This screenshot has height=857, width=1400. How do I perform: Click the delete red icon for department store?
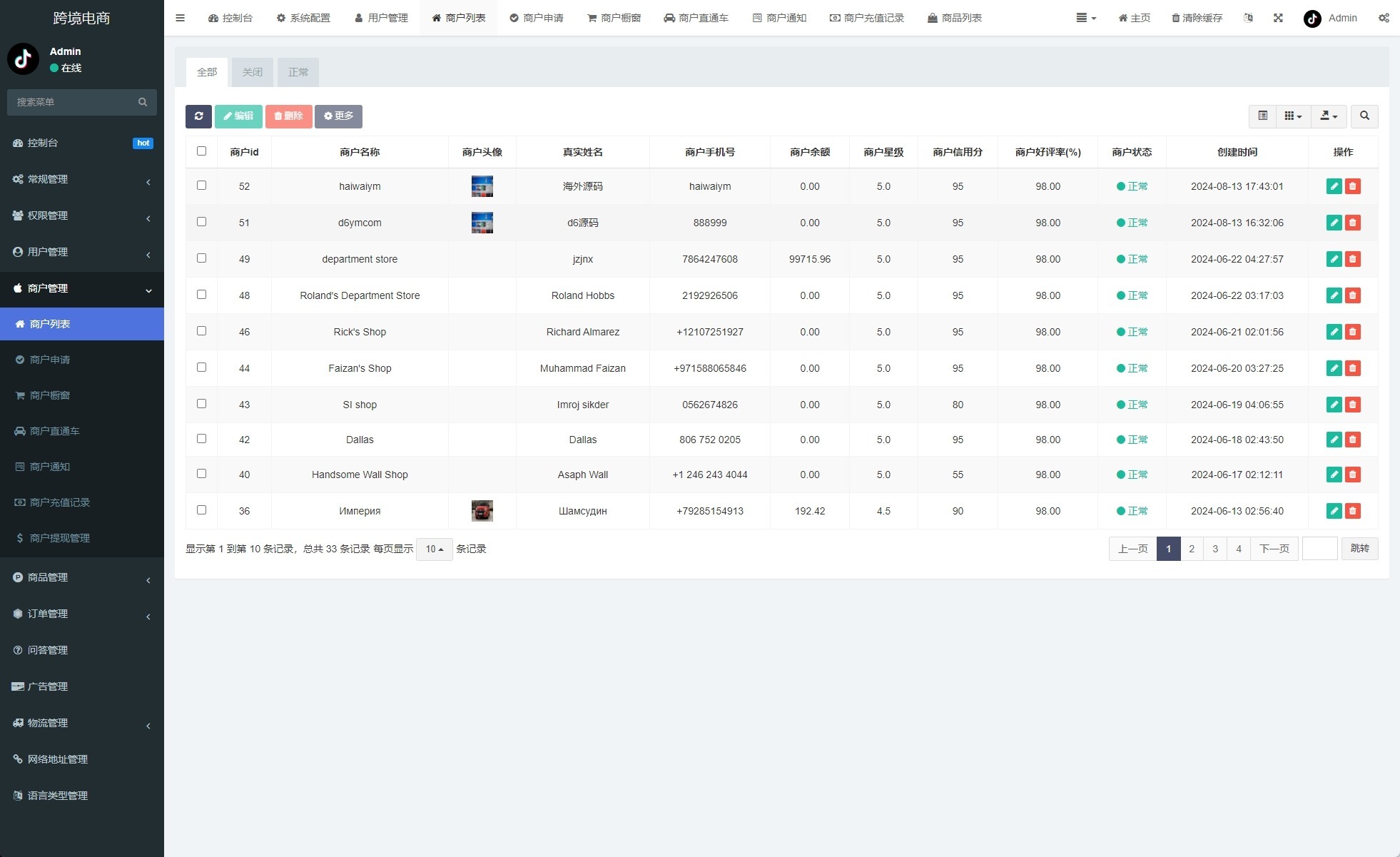click(1353, 258)
